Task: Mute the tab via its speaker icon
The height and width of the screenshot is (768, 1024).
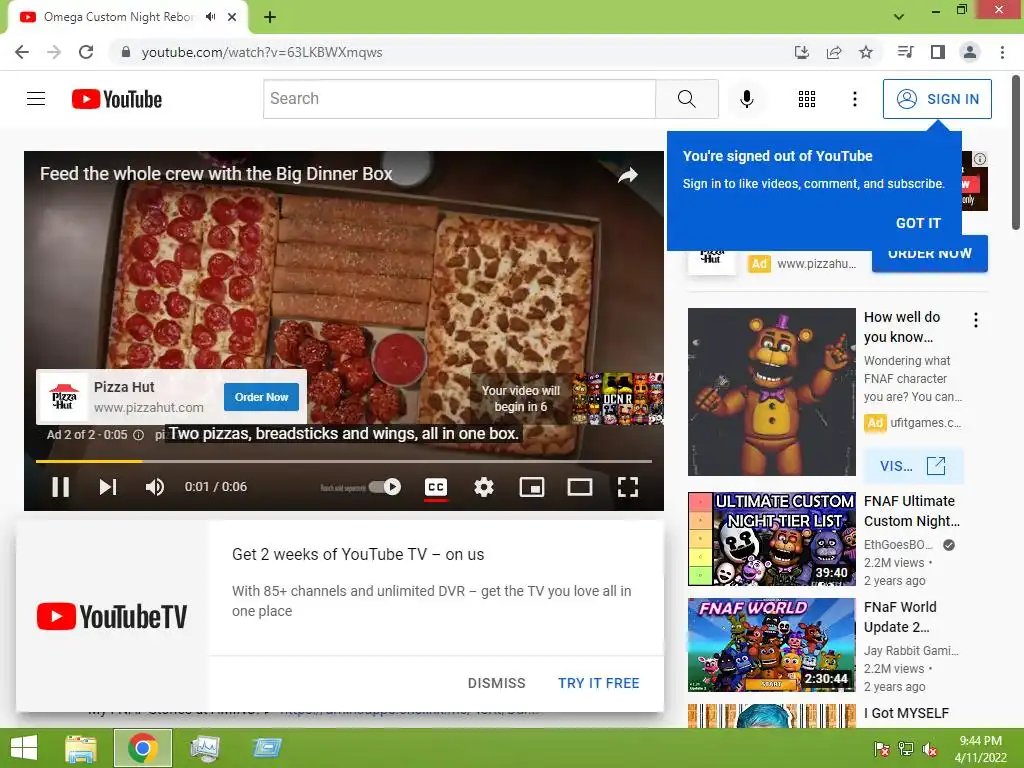Action: point(210,17)
